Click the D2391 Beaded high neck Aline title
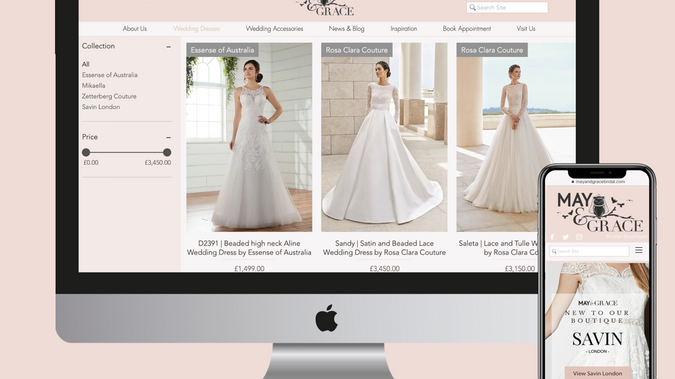 pos(249,248)
